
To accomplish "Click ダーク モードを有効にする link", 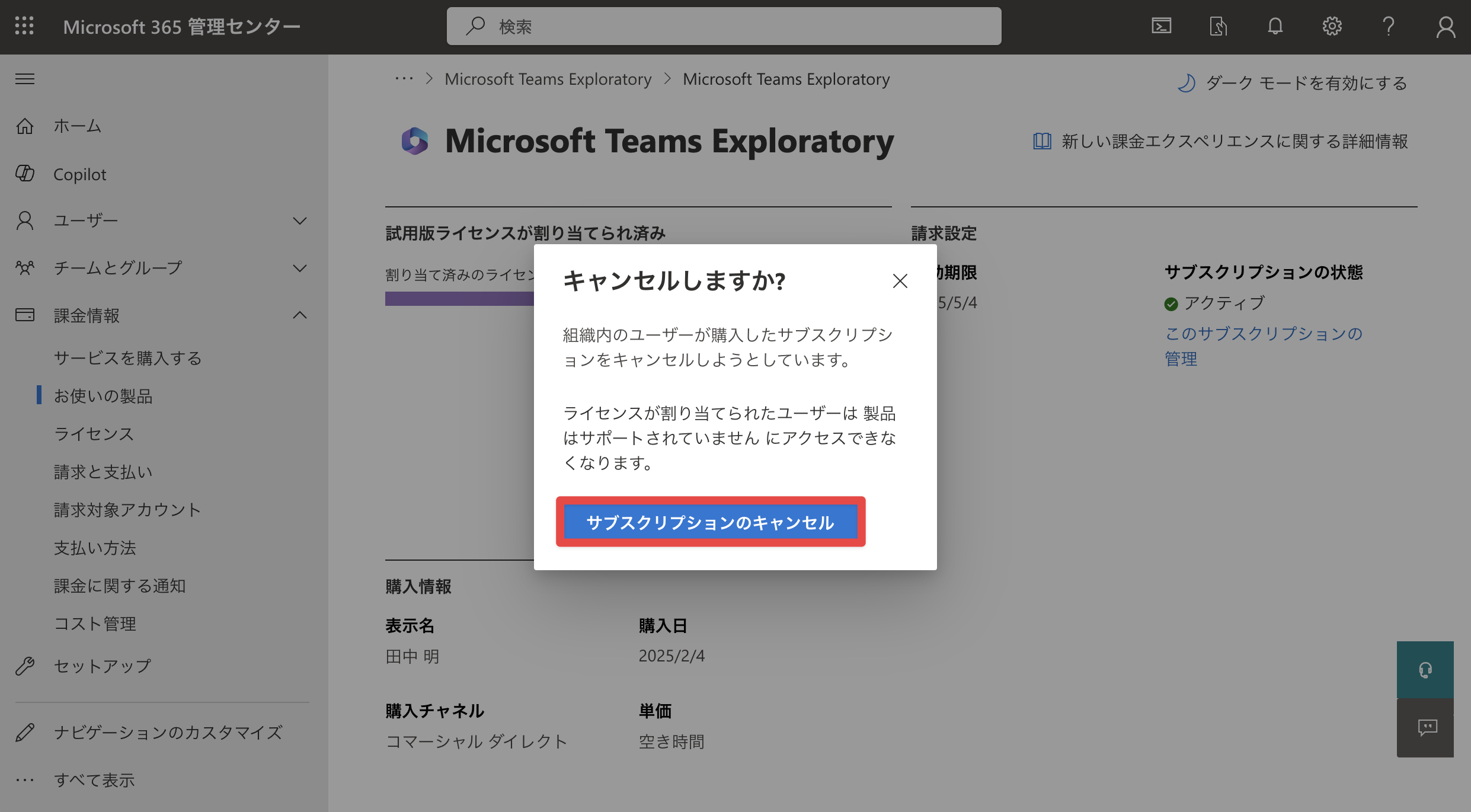I will pyautogui.click(x=1307, y=83).
